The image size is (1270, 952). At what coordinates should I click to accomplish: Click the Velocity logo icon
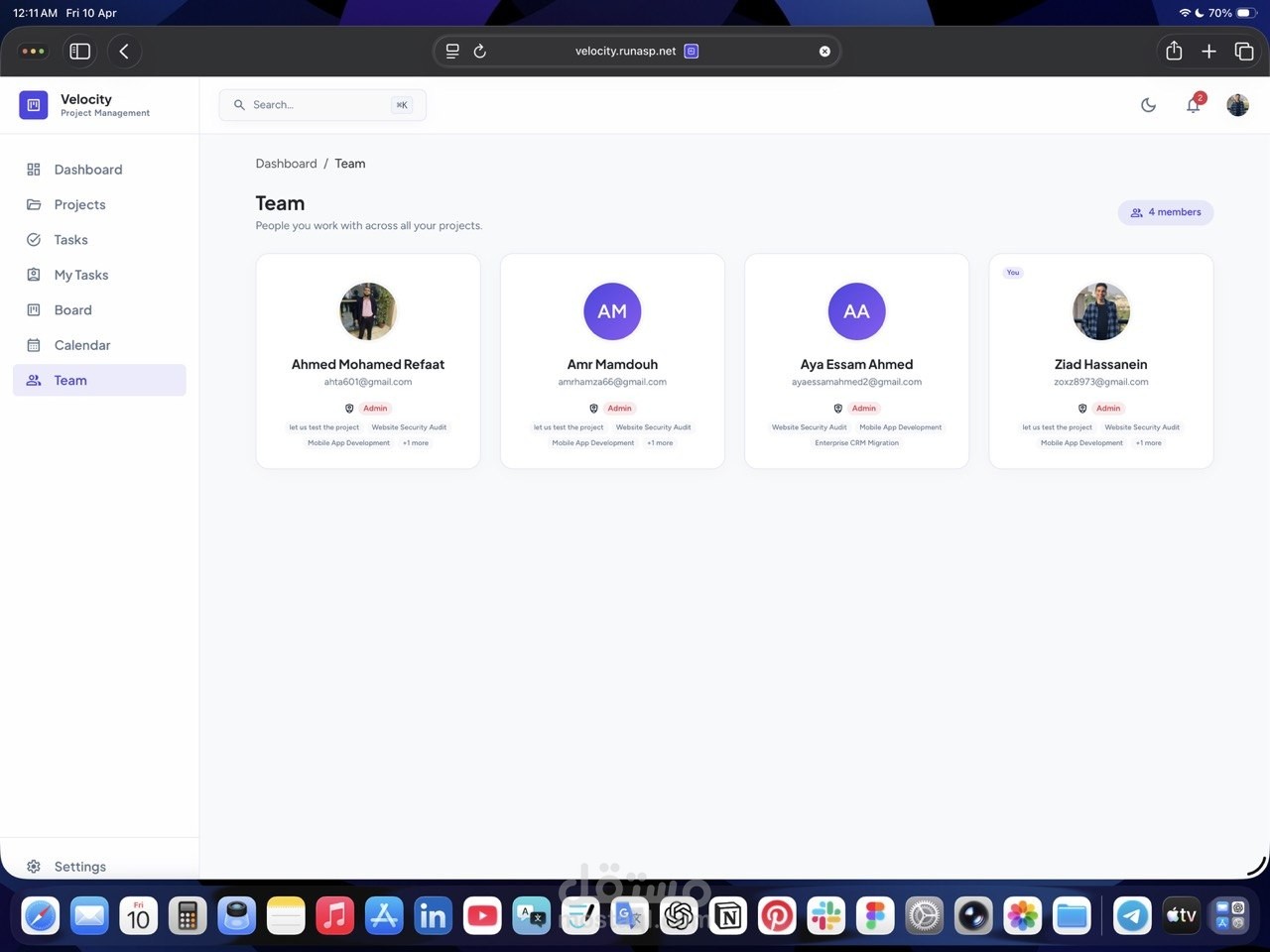34,104
